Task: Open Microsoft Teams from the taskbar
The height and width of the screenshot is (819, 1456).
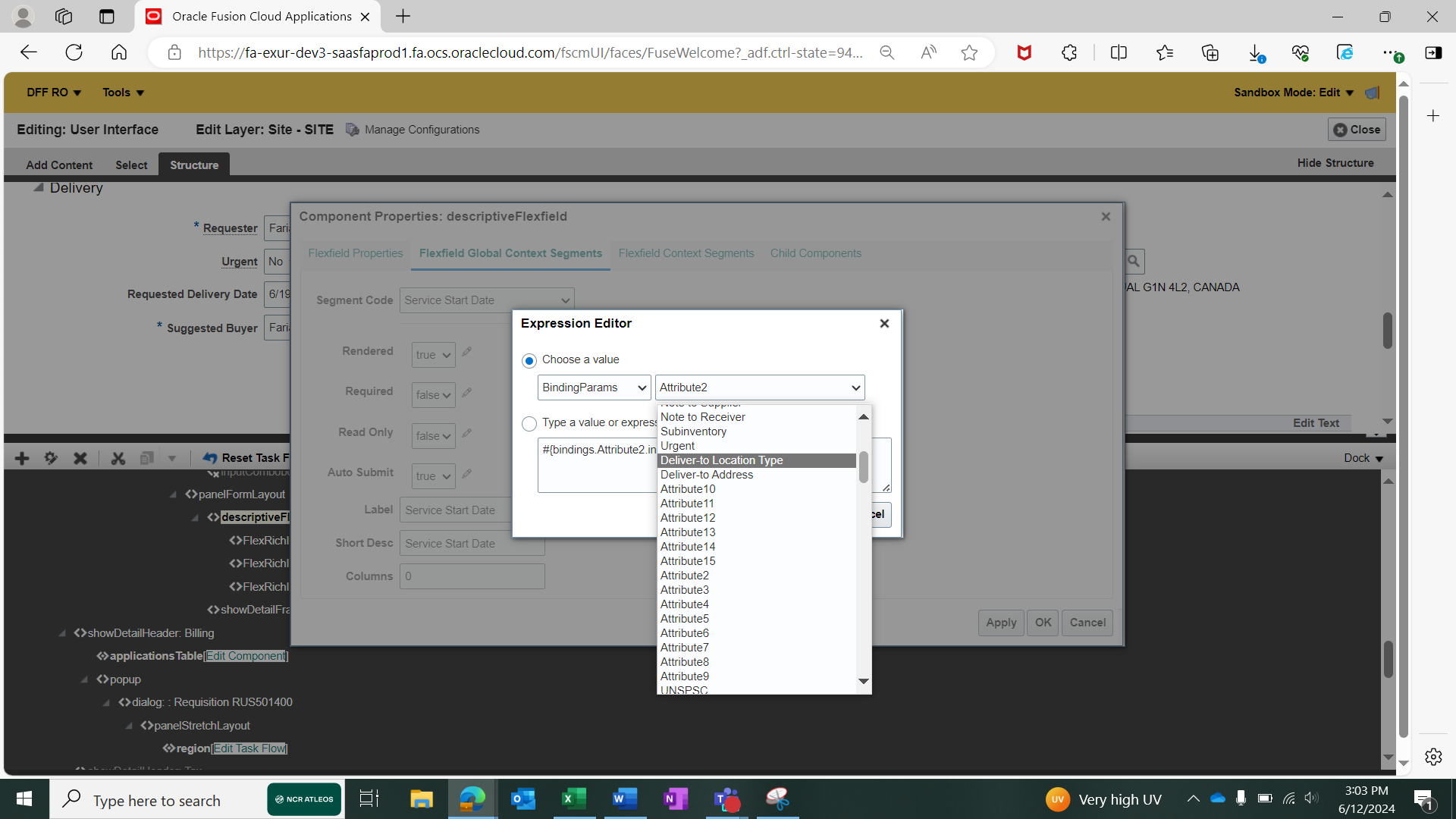Action: point(726,799)
